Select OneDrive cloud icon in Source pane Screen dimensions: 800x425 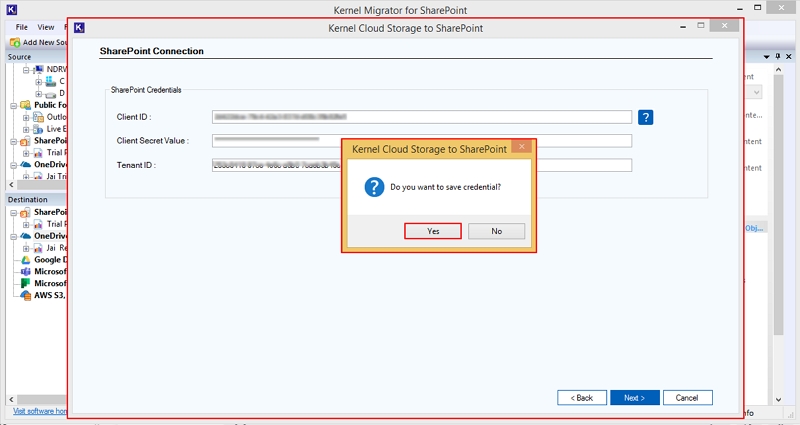coord(26,165)
